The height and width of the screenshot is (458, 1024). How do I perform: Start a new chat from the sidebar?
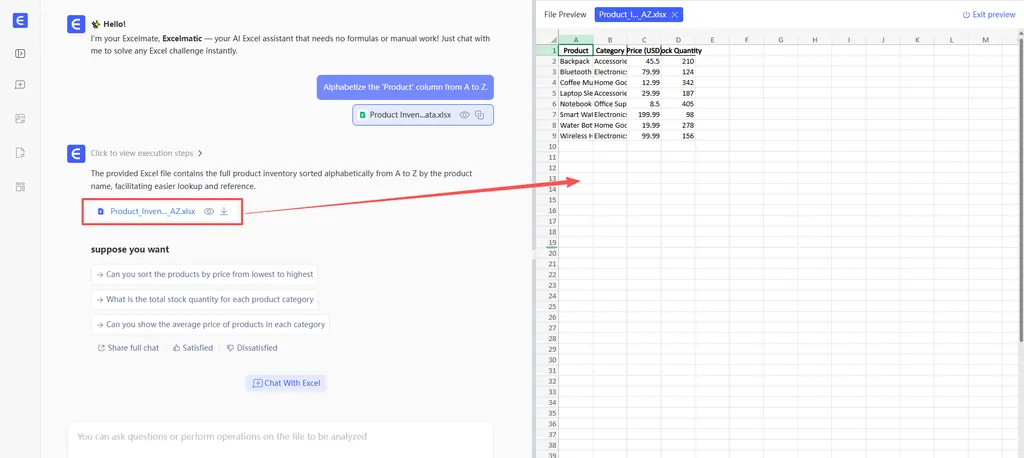[20, 86]
